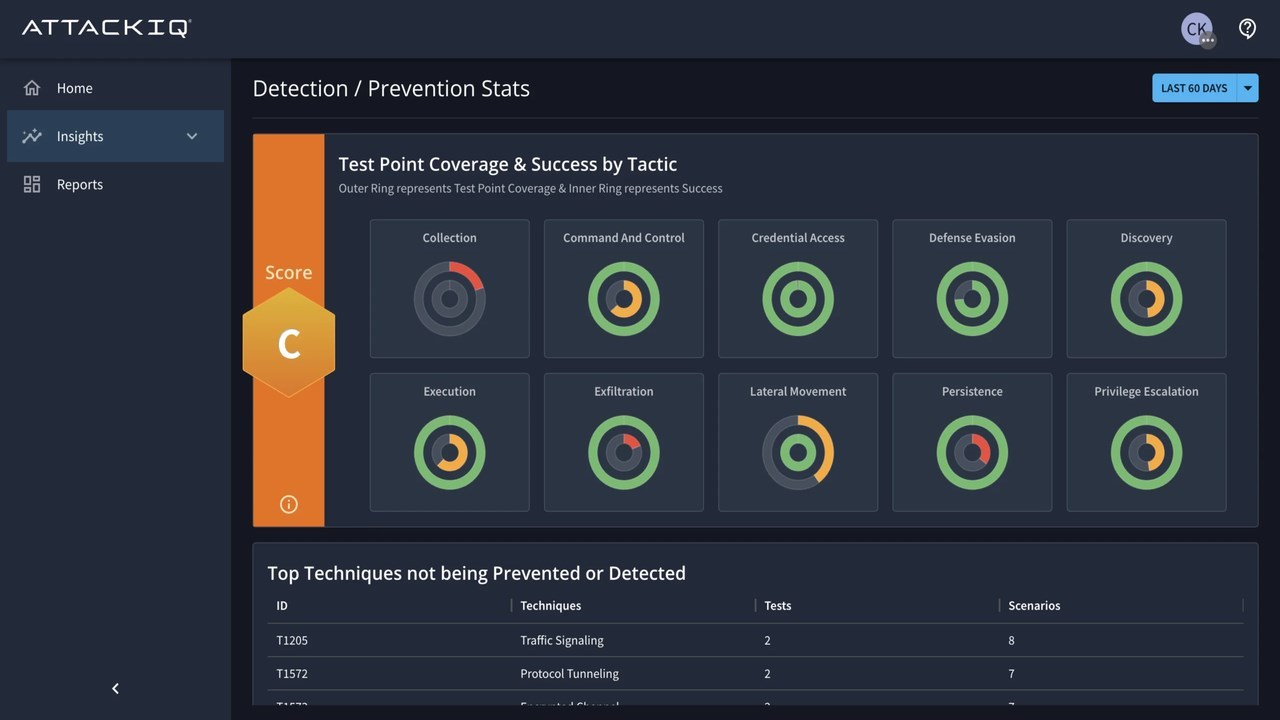The image size is (1280, 720).
Task: Click the Privilege Escalation ring chart
Action: pyautogui.click(x=1146, y=453)
